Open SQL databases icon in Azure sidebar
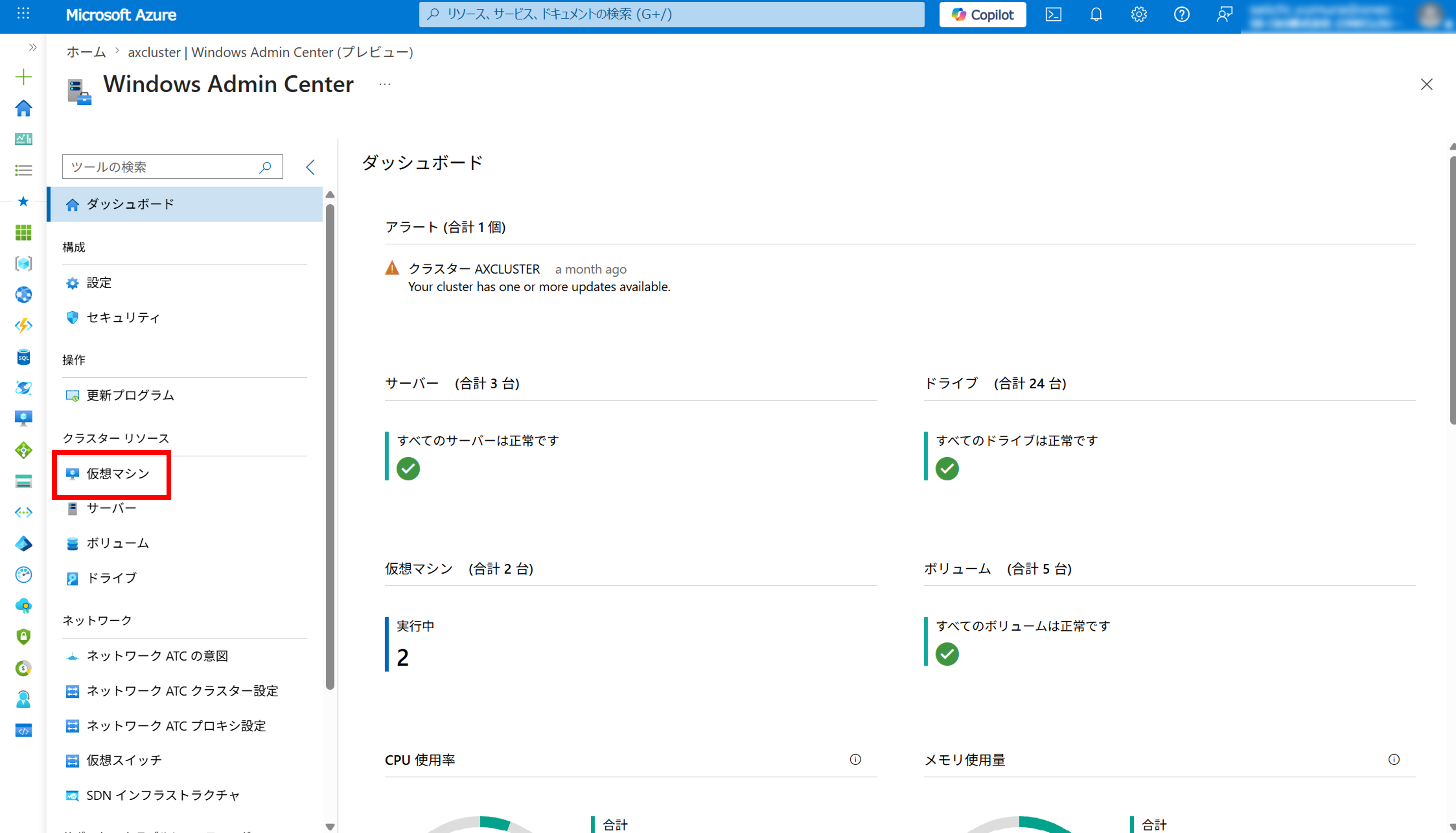Viewport: 1456px width, 833px height. pos(24,357)
